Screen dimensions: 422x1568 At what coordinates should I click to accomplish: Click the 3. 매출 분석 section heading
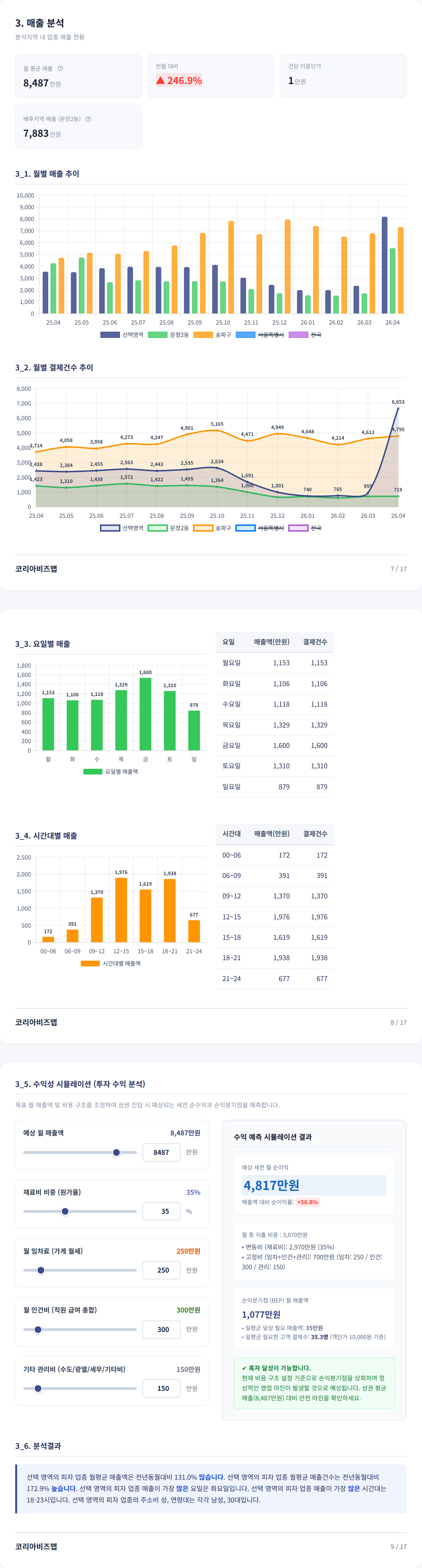pyautogui.click(x=40, y=23)
